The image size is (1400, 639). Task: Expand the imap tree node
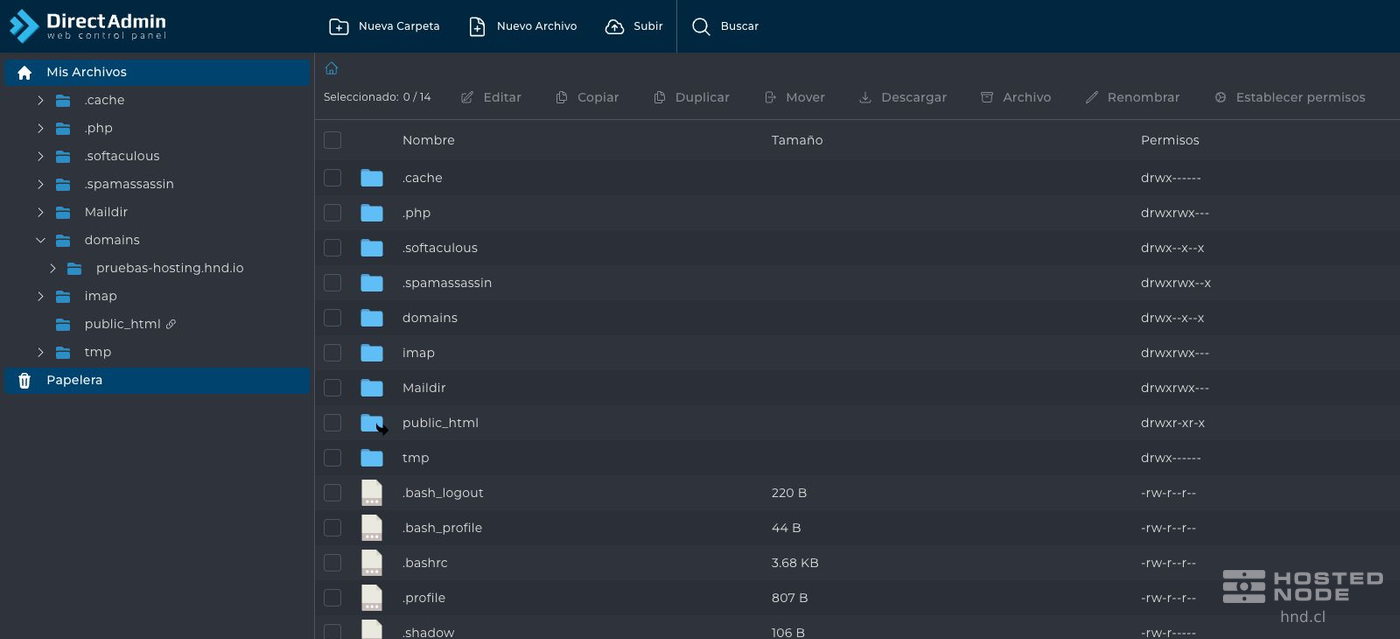41,296
